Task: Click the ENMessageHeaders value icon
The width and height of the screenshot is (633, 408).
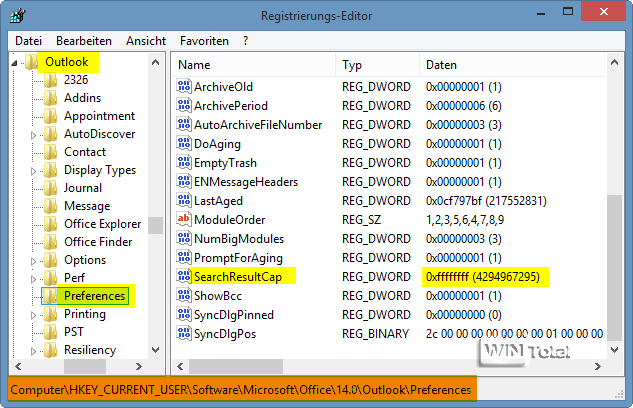Action: click(184, 181)
